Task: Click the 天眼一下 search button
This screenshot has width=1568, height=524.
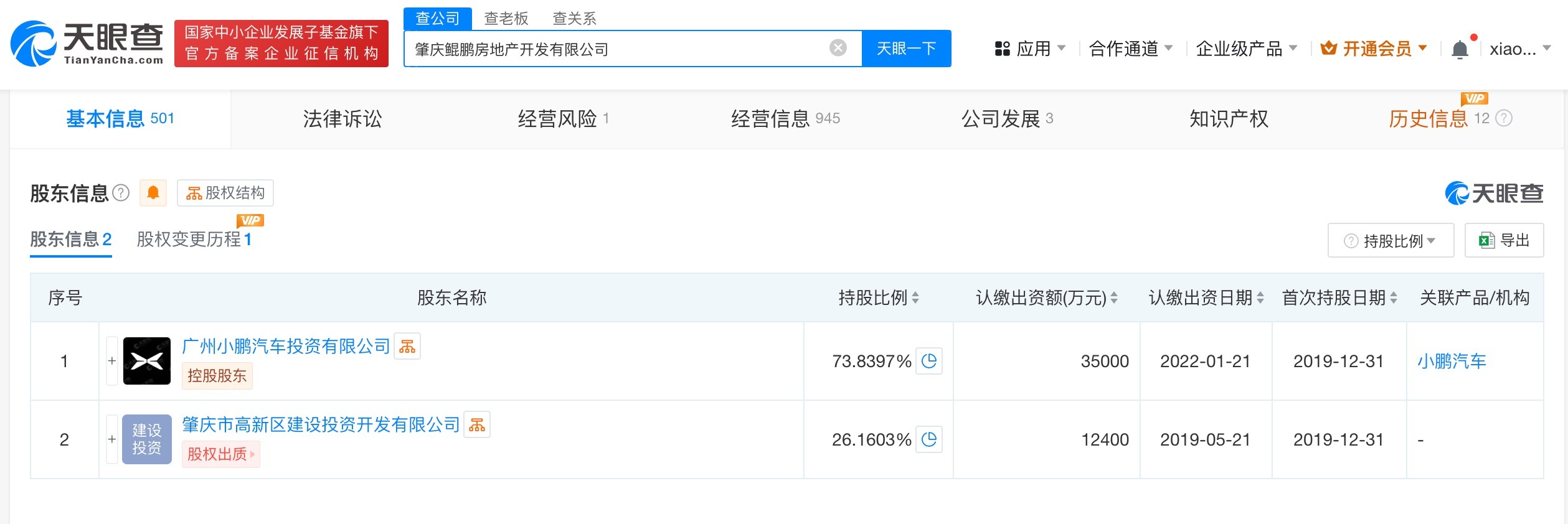Action: click(x=906, y=49)
